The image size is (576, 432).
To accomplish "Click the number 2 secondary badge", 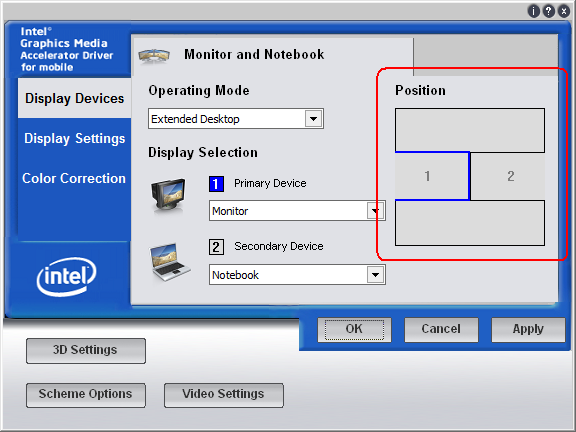I will tap(216, 247).
